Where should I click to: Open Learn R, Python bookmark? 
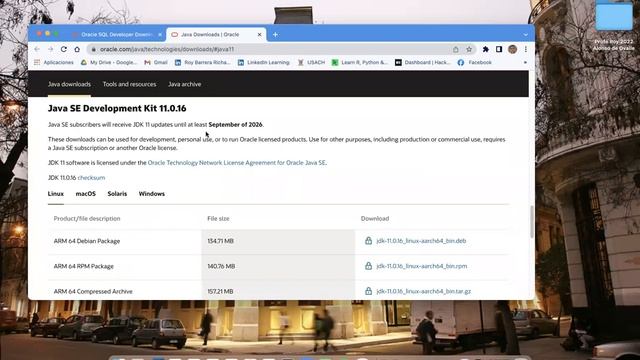click(360, 62)
